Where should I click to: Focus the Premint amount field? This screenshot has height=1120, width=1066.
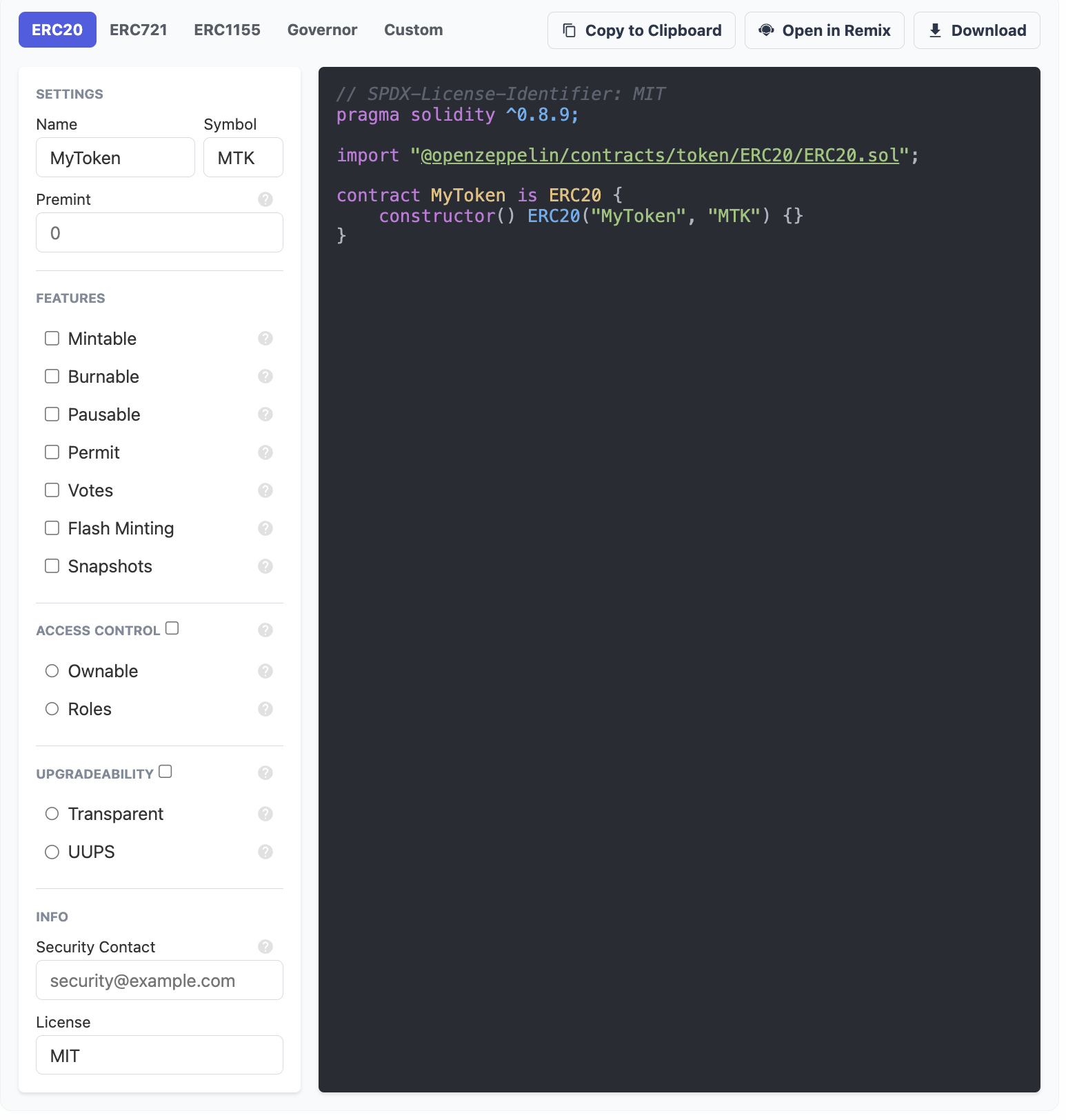(159, 232)
